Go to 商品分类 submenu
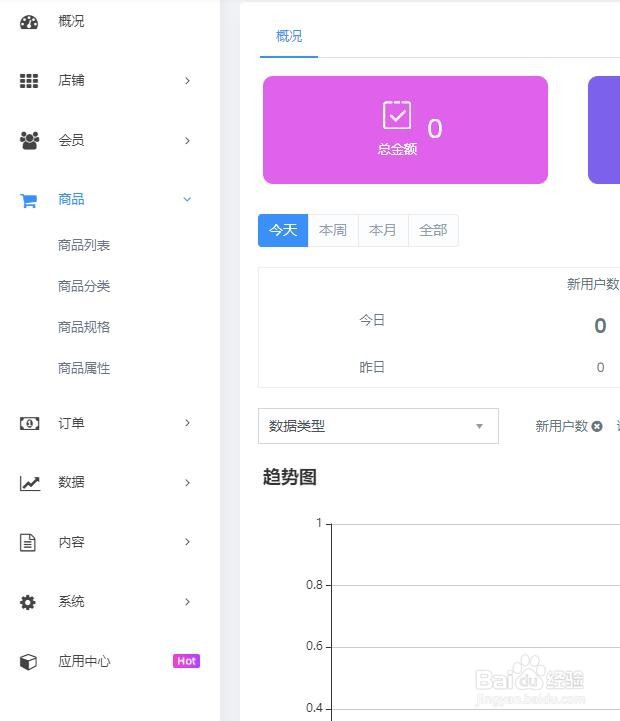620x721 pixels. [84, 286]
